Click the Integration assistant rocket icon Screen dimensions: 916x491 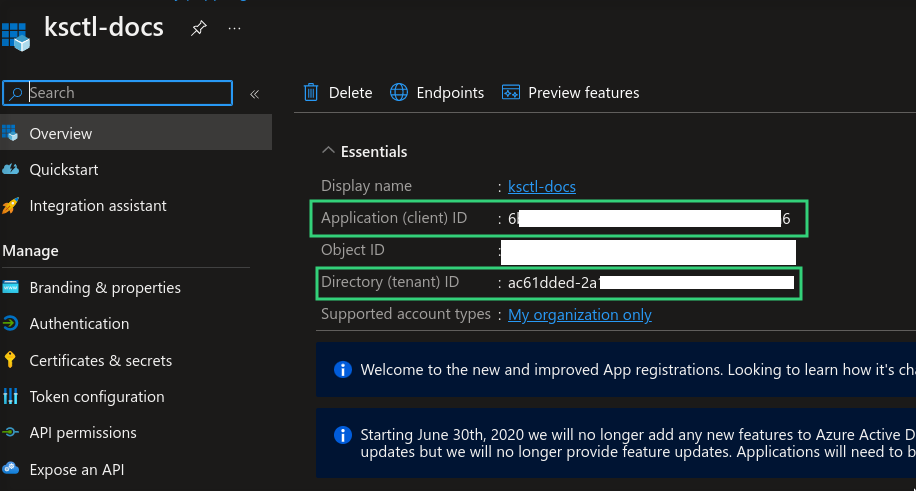[11, 206]
